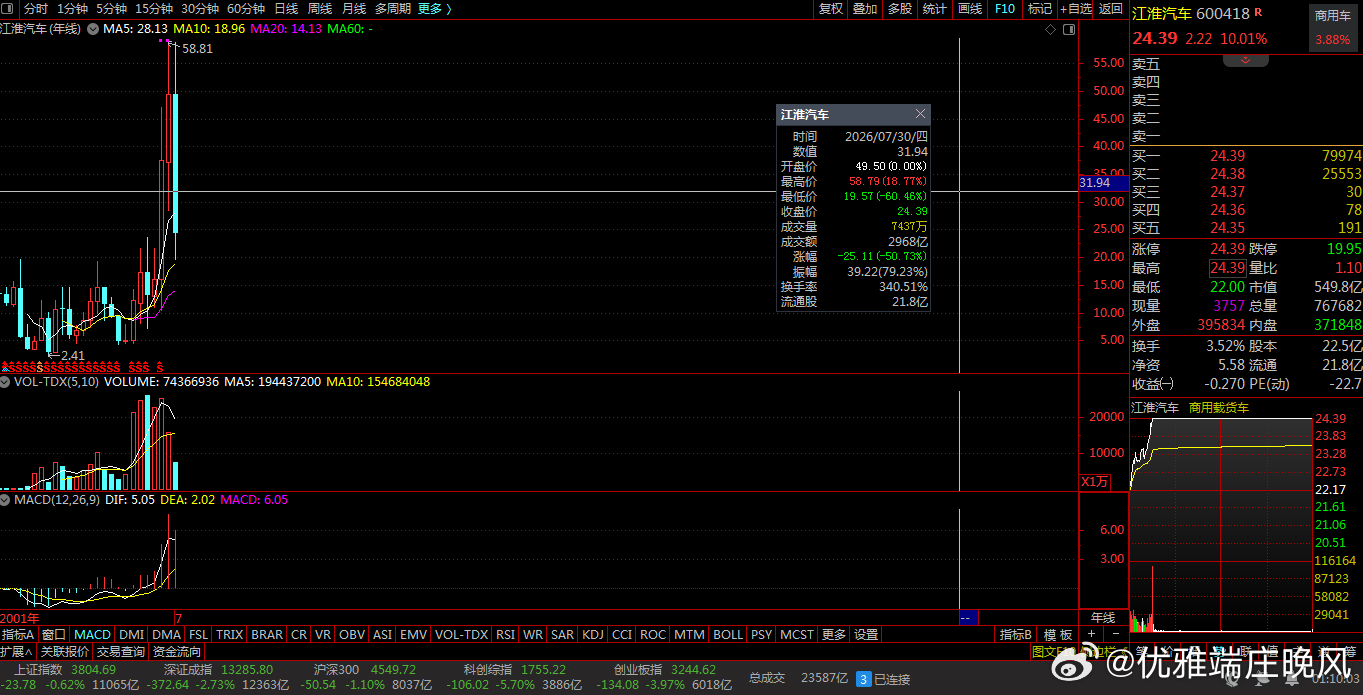The height and width of the screenshot is (695, 1363).
Task: Click the diamond icon above chart
Action: (1050, 29)
